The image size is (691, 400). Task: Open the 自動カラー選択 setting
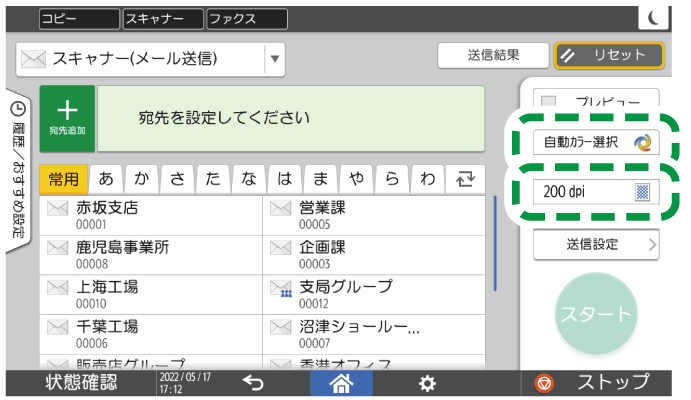[x=596, y=142]
